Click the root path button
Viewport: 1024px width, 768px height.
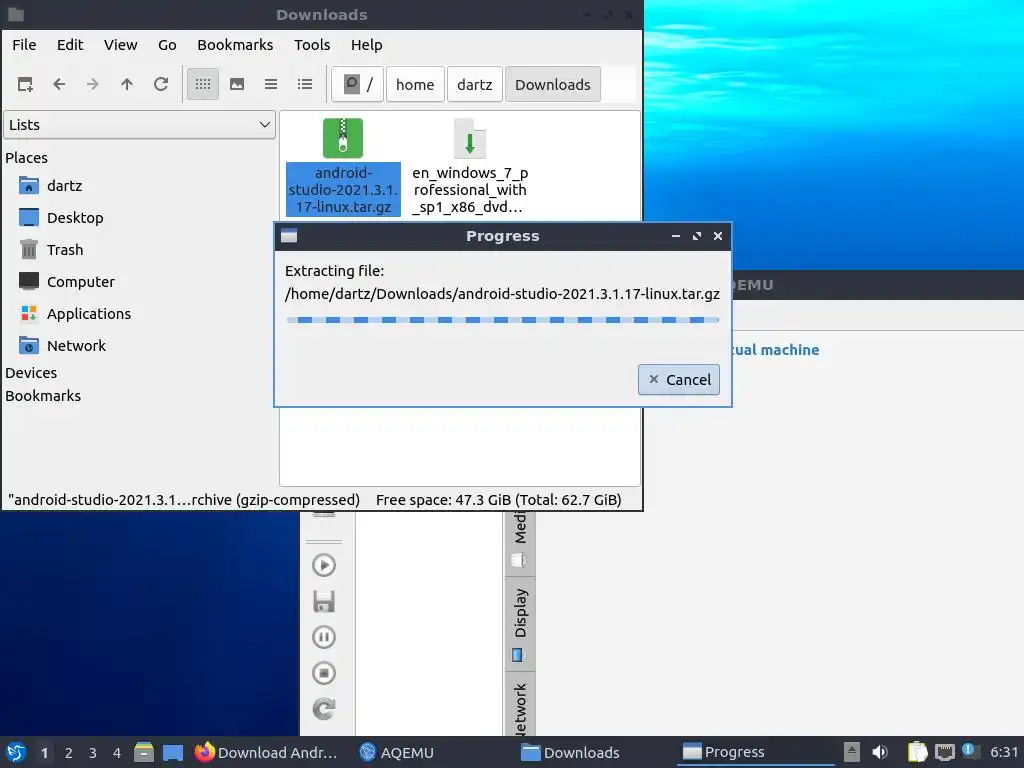[x=357, y=84]
